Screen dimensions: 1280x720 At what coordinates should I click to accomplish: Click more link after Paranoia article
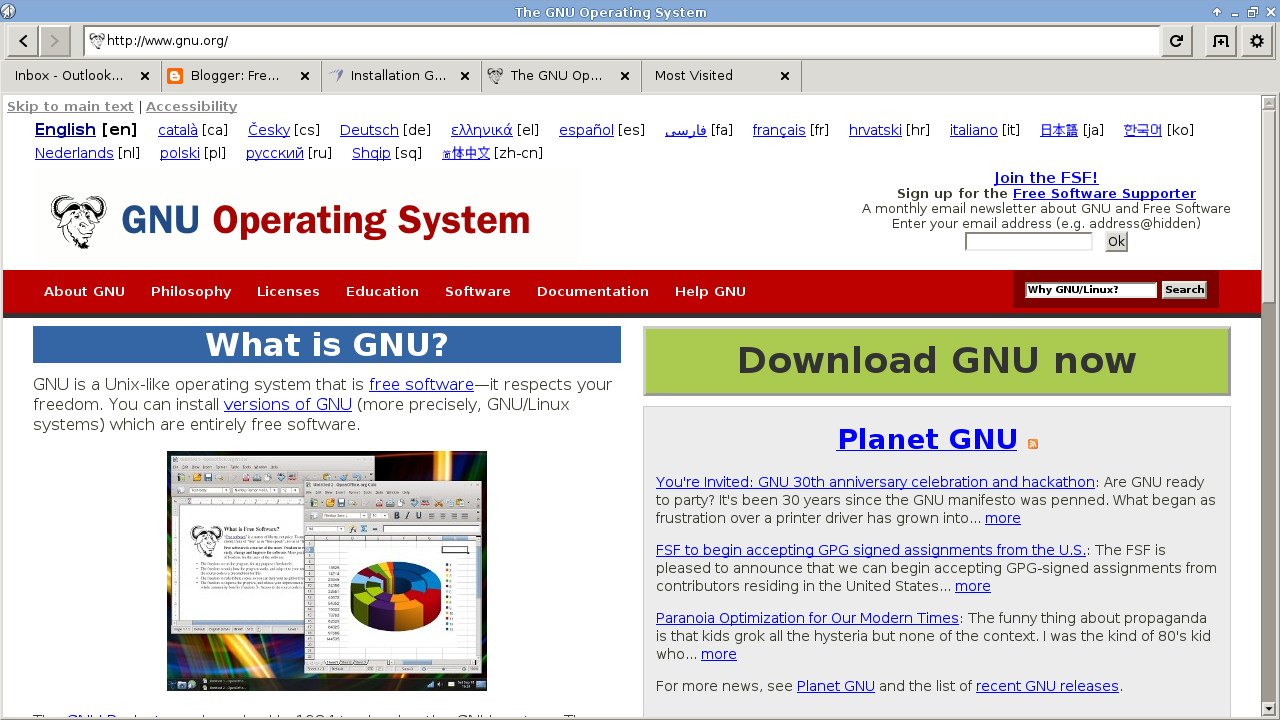[x=719, y=654]
